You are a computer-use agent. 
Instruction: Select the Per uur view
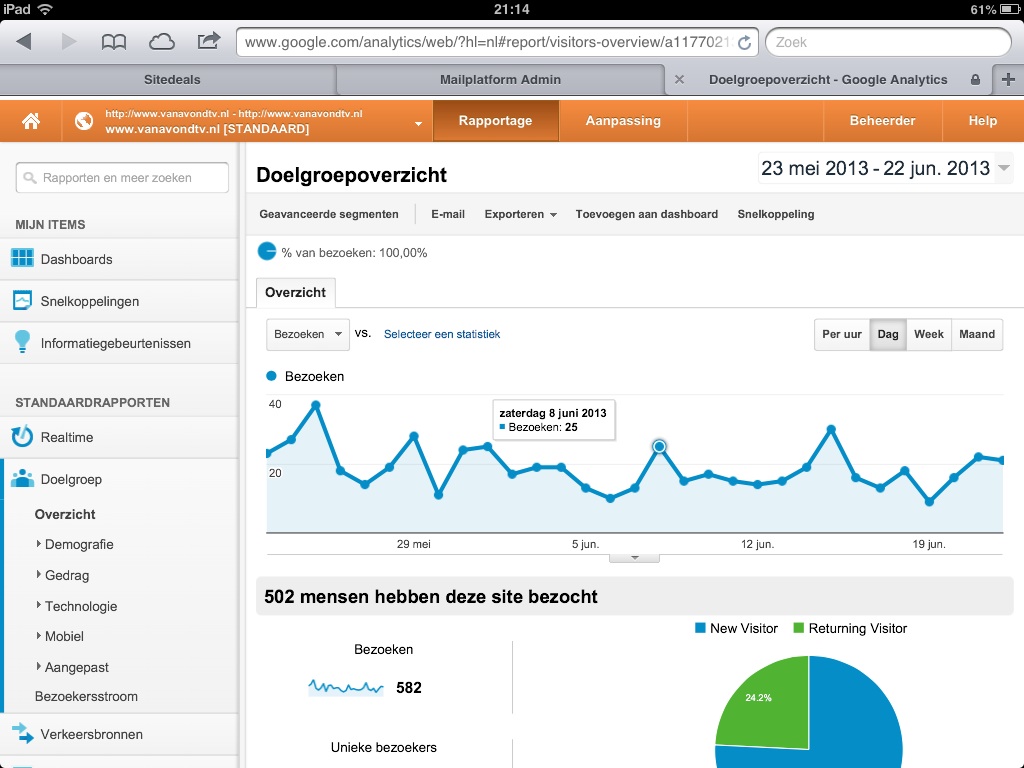pos(842,334)
